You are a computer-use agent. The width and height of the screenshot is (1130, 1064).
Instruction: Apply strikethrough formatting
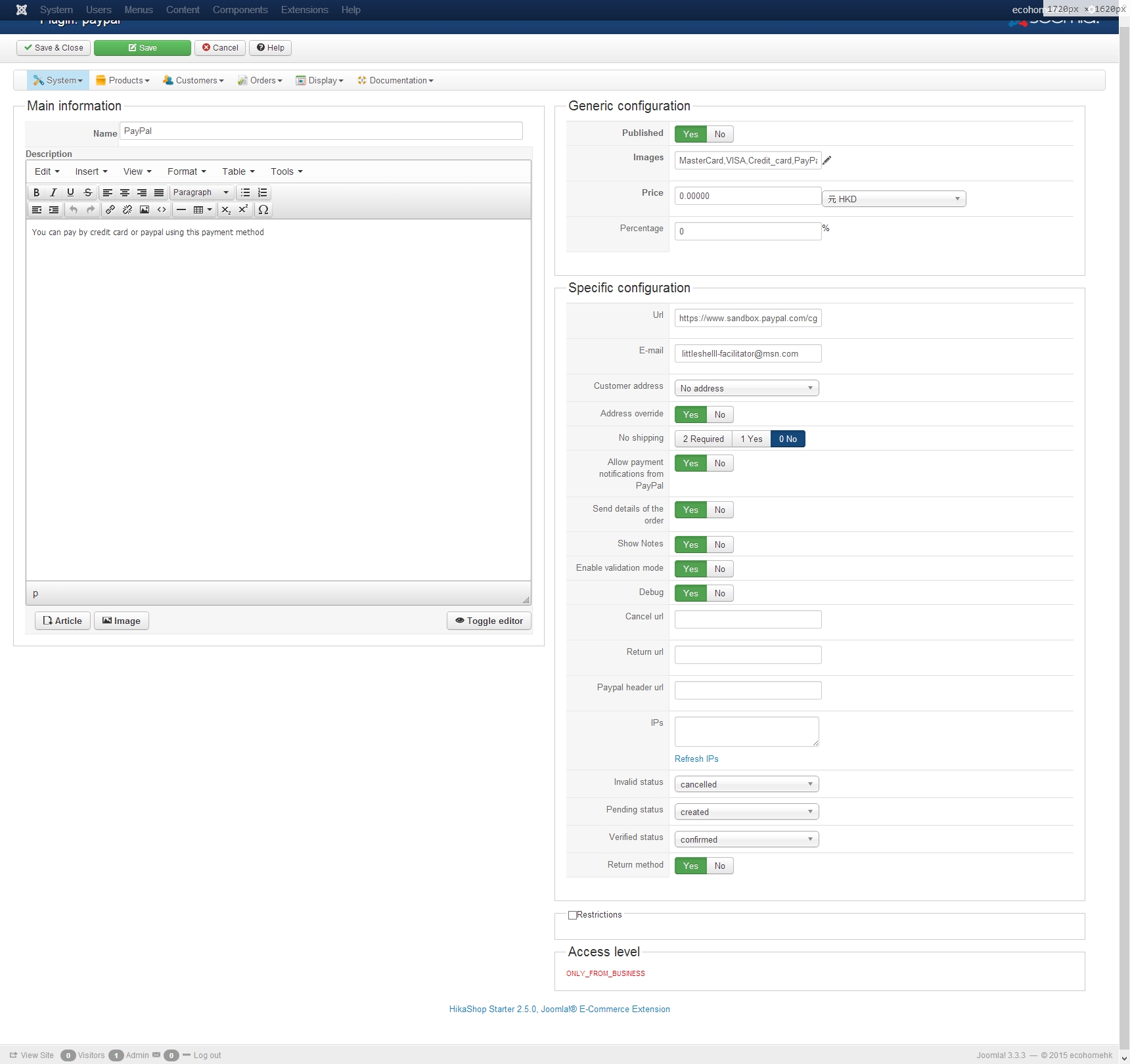coord(88,192)
